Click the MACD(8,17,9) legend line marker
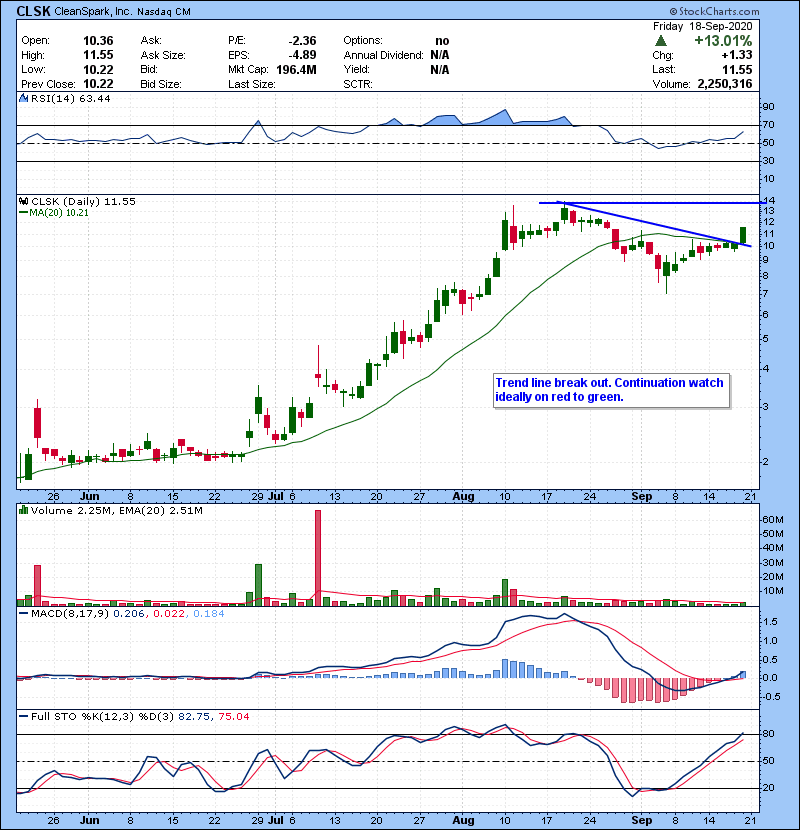Screen dimensions: 800x830 tap(23, 614)
